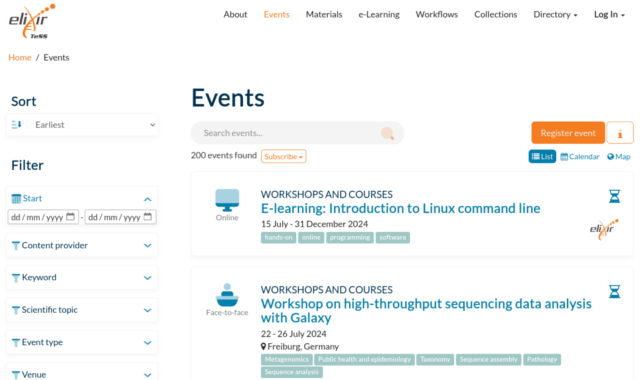640x380 pixels.
Task: Open the Workflows nav item
Action: pyautogui.click(x=437, y=15)
